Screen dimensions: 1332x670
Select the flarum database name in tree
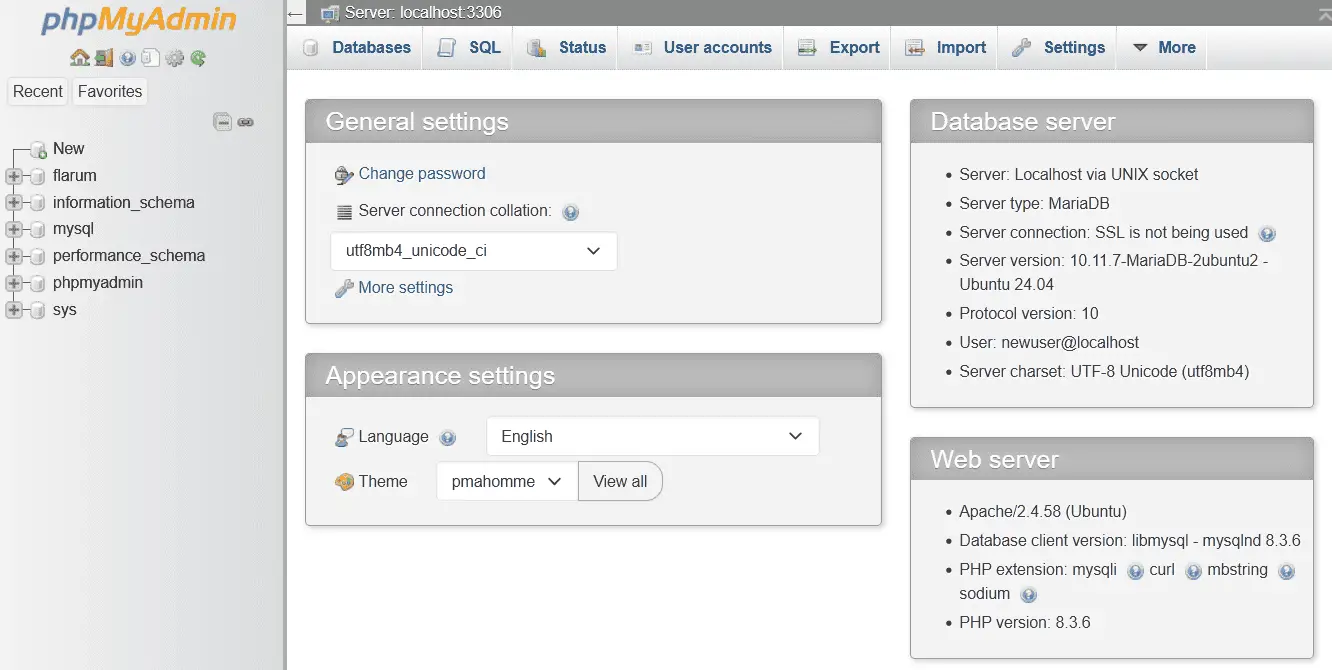tap(75, 175)
